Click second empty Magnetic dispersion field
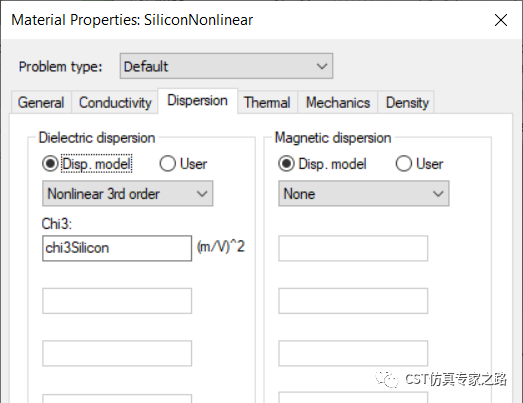Screen dimensions: 523x403 [x=353, y=301]
